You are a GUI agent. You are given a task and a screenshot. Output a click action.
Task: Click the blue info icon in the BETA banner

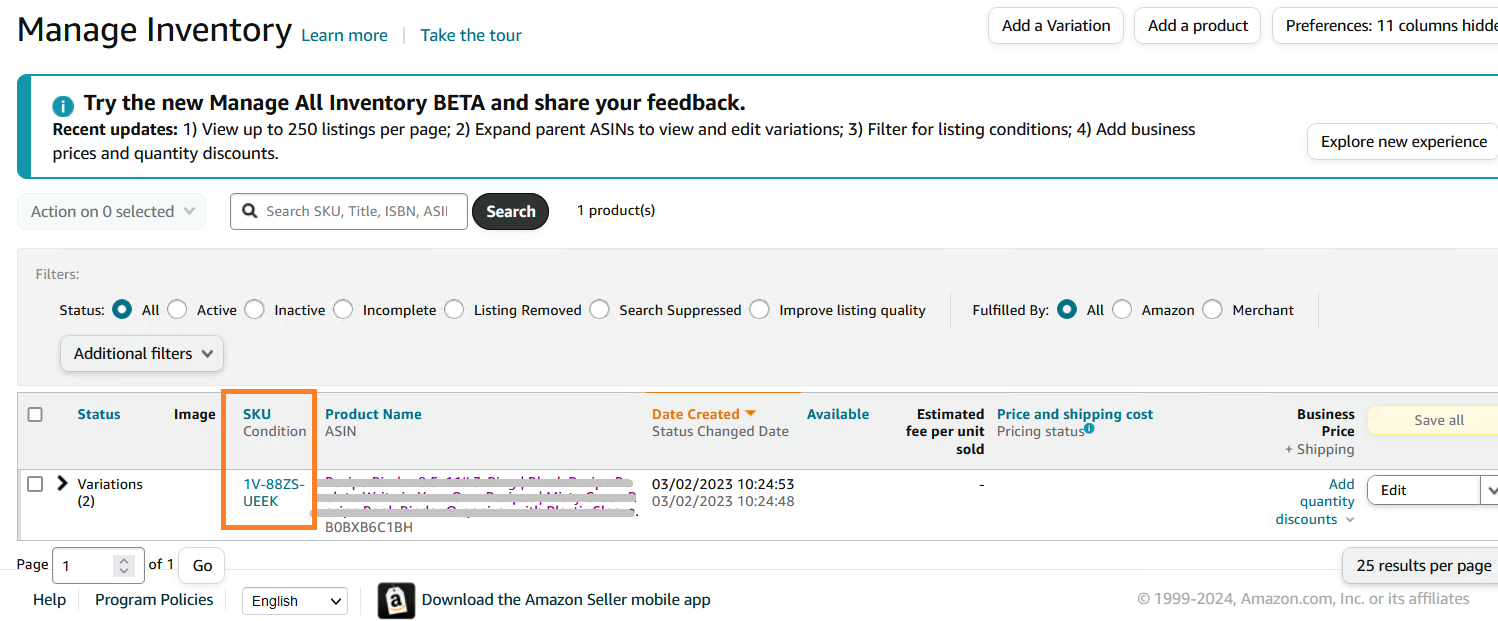63,105
